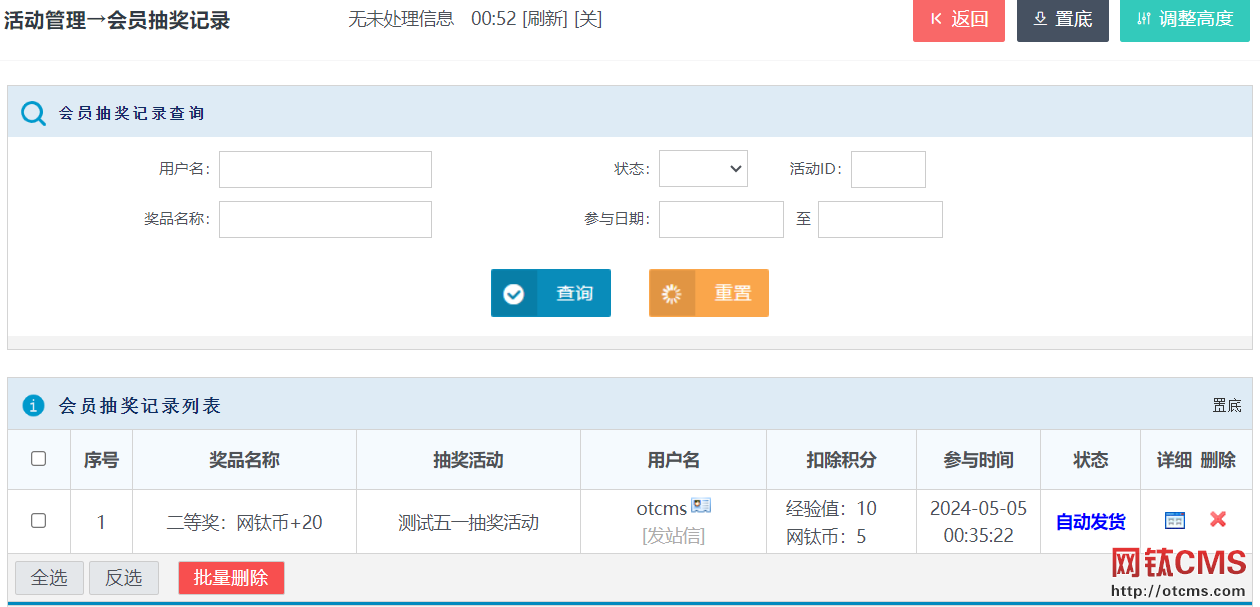Click into the 用户名 input field
This screenshot has height=607, width=1260.
[325, 169]
